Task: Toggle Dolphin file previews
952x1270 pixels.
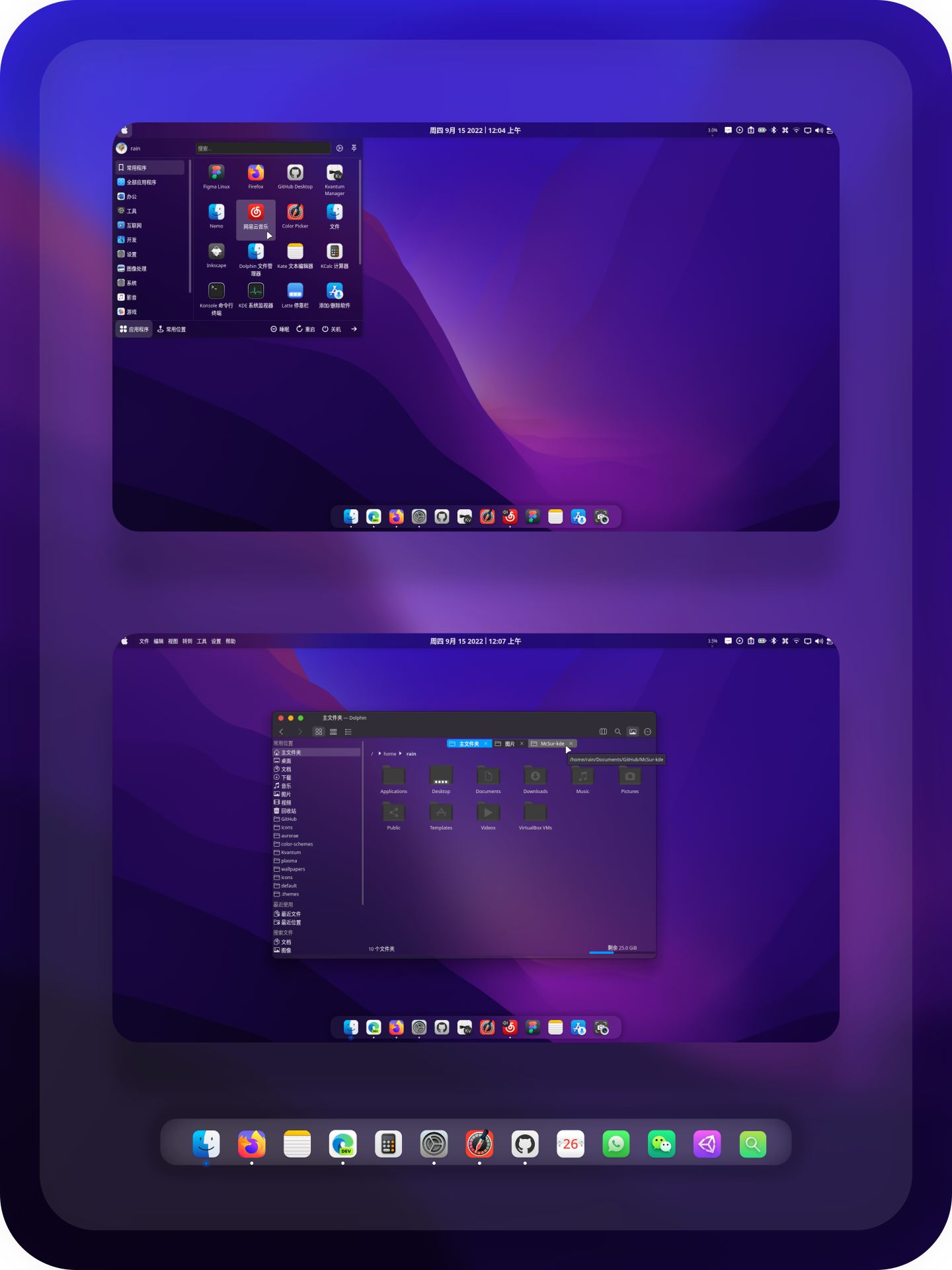Action: point(633,732)
